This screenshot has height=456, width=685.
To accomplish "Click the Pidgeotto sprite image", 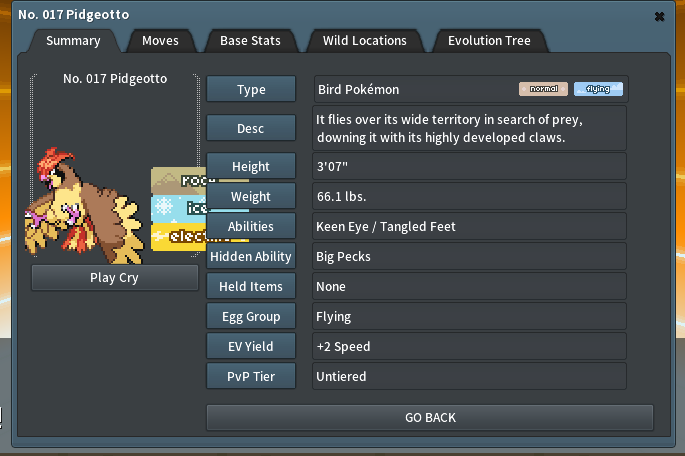I will pos(84,206).
